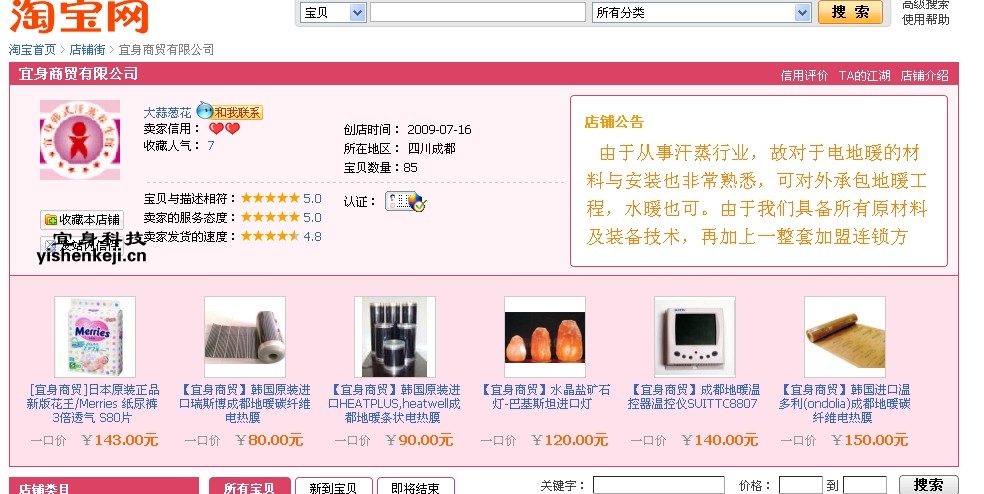Click the 店铺街 breadcrumb link

click(87, 50)
